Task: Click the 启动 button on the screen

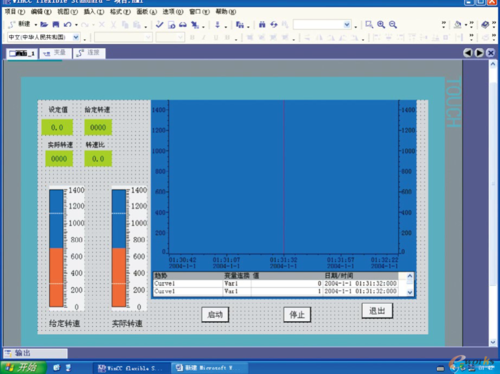Action: [215, 315]
